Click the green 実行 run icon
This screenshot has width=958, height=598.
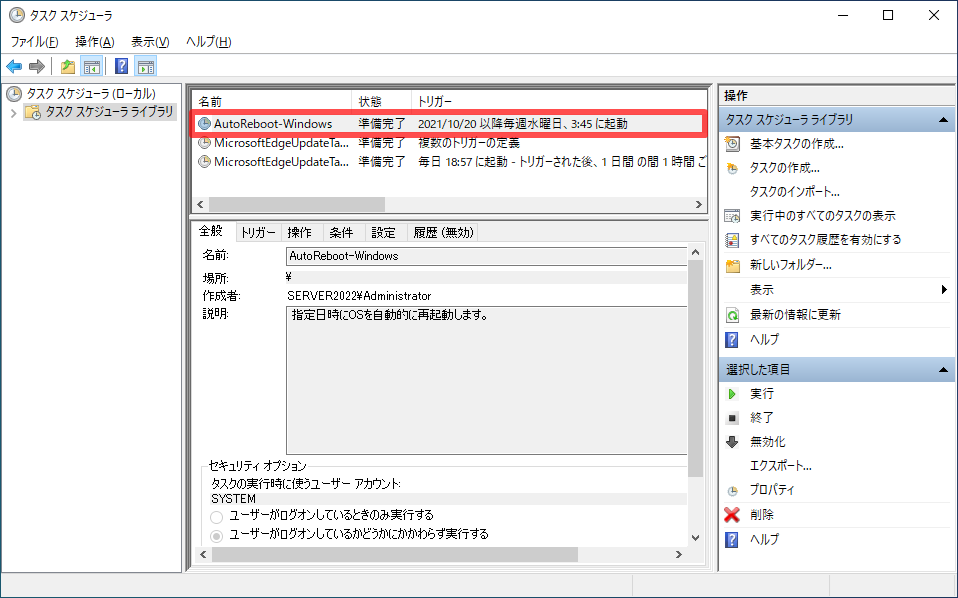[732, 394]
